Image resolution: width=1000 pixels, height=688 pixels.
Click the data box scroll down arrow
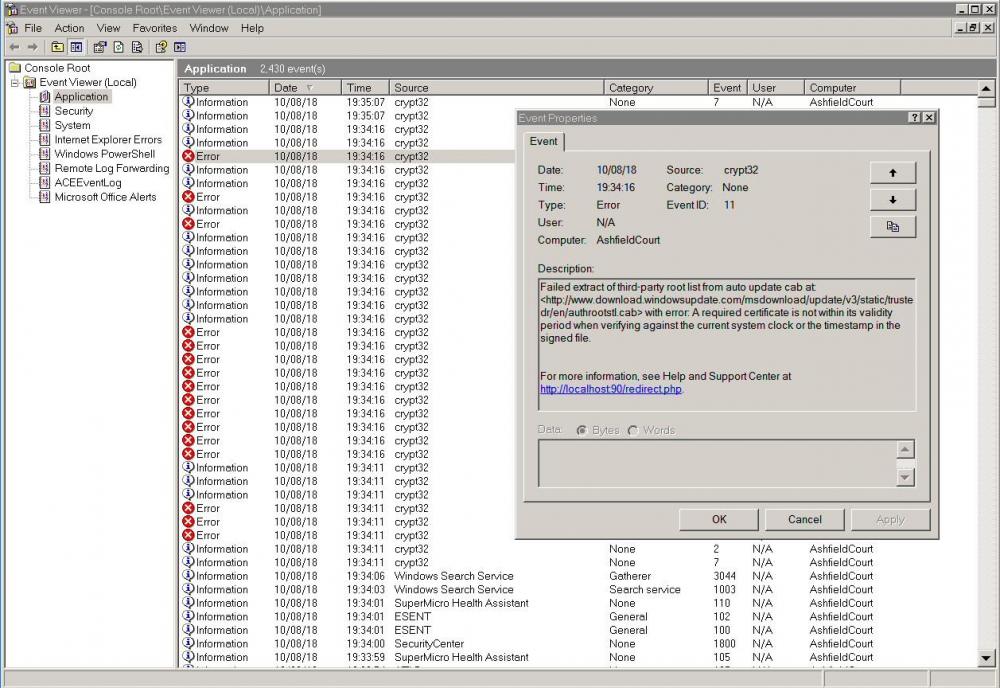[905, 477]
